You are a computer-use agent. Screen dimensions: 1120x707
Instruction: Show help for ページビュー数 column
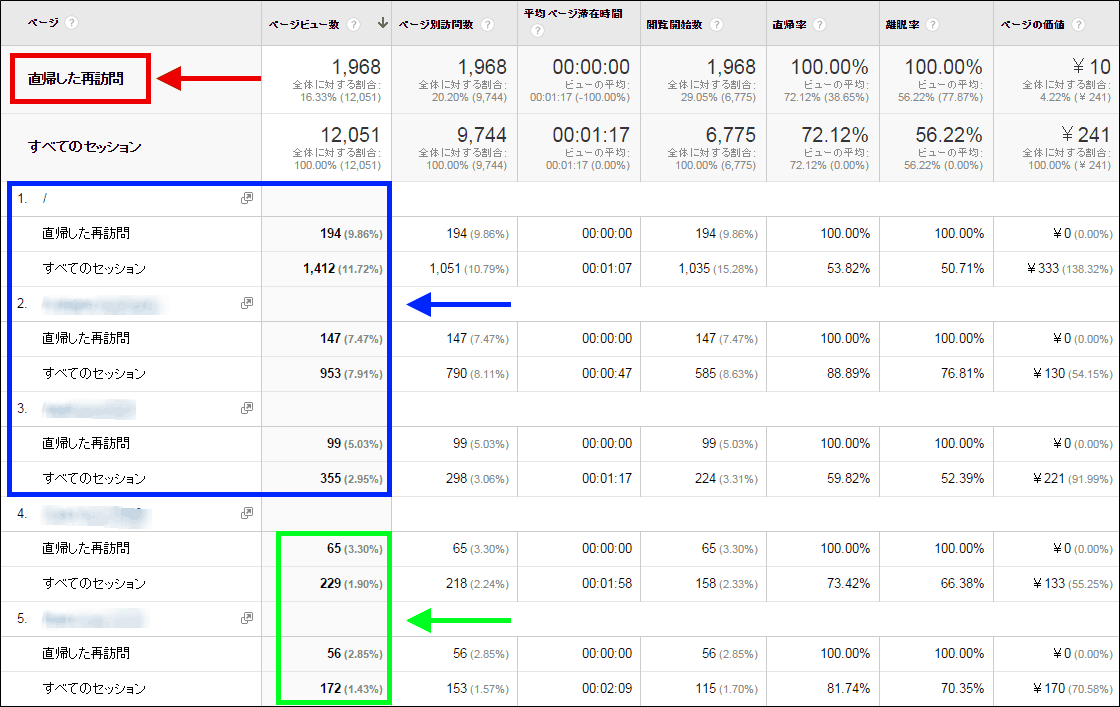tap(353, 24)
